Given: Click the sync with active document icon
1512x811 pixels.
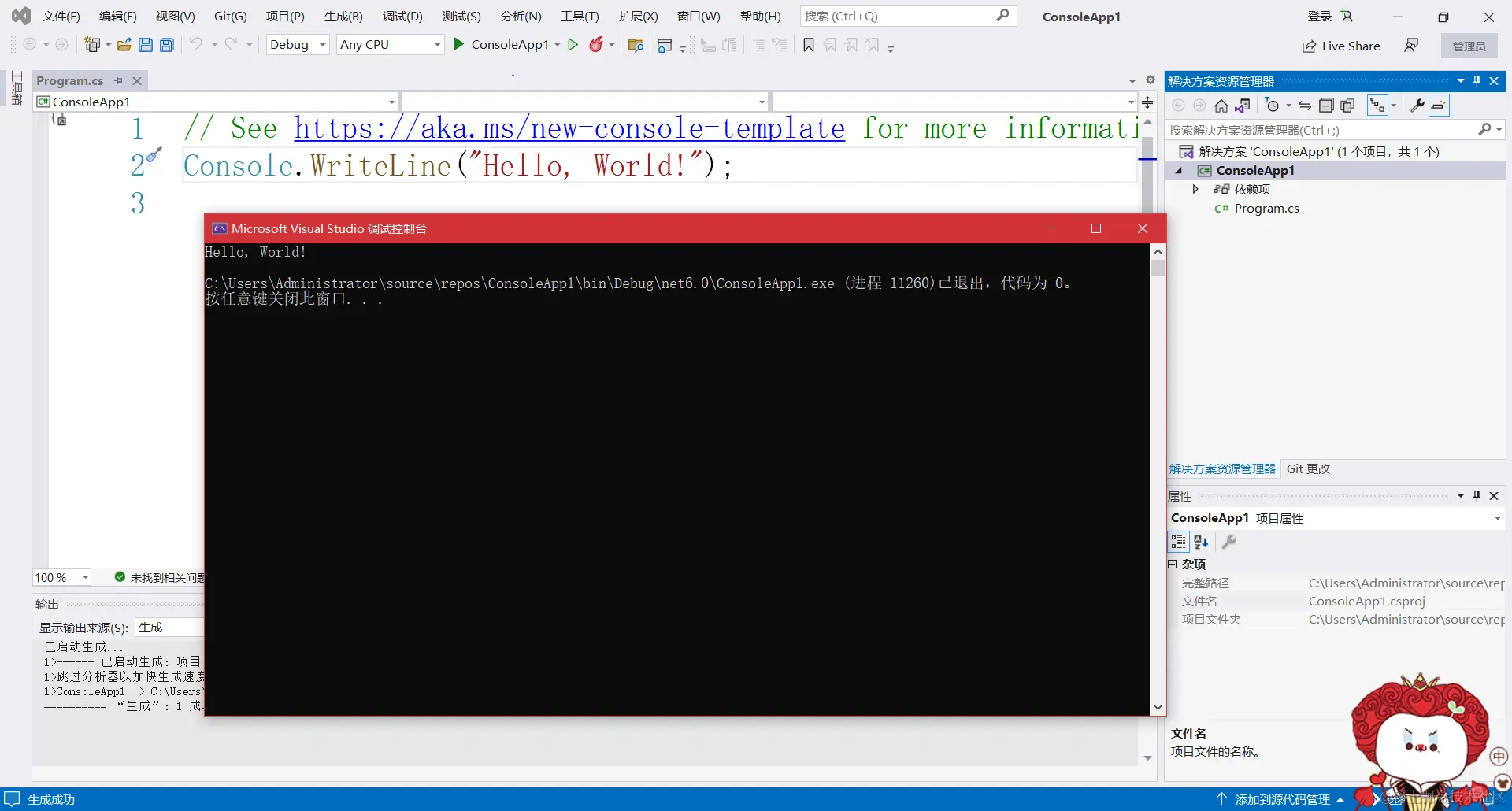Looking at the screenshot, I should [1305, 106].
